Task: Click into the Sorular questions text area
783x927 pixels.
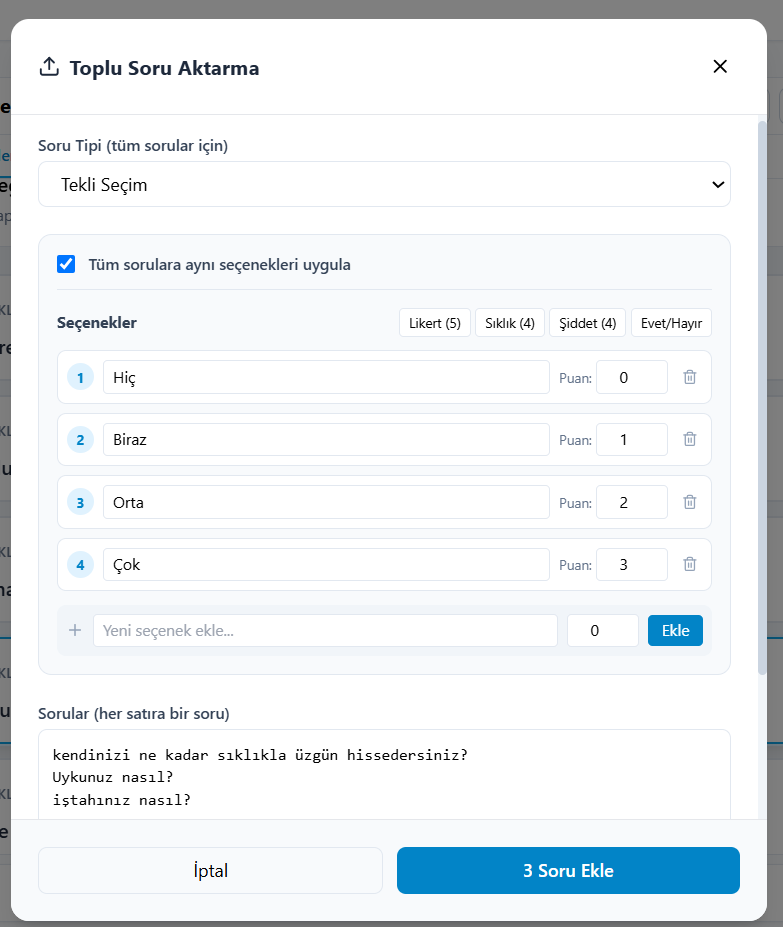Action: click(384, 774)
